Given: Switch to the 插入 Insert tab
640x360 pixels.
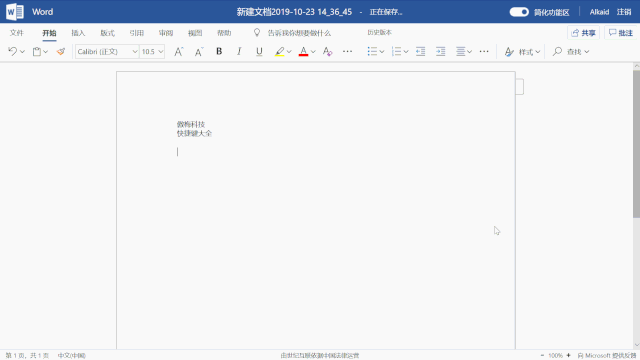Looking at the screenshot, I should pyautogui.click(x=78, y=33).
